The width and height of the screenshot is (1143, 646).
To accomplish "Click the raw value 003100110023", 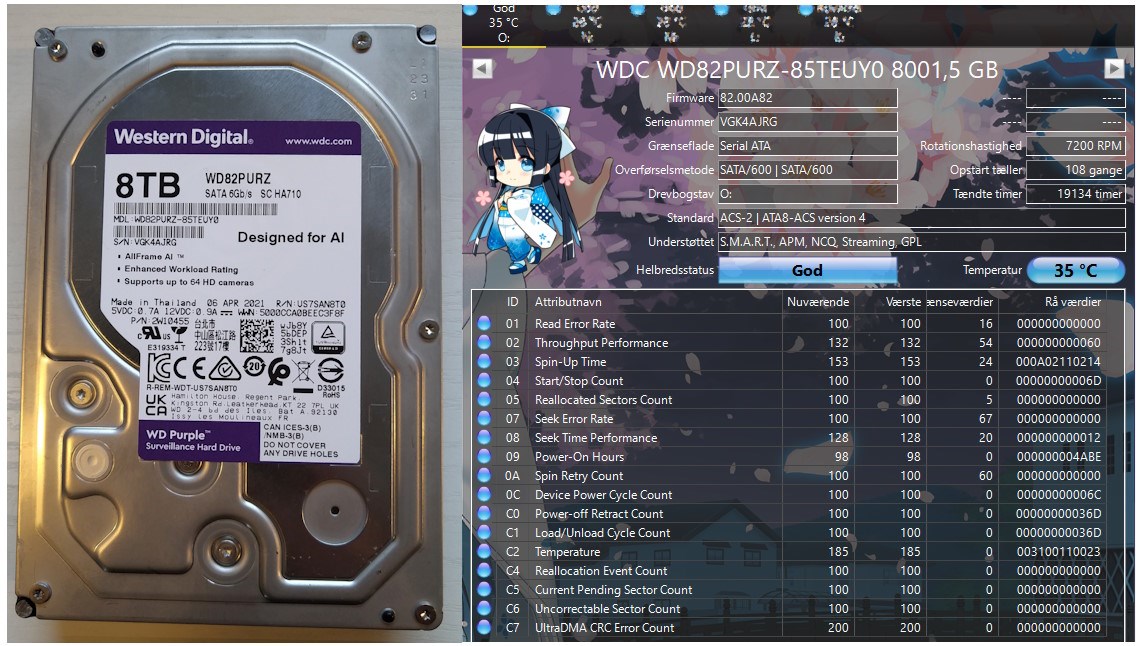I will [x=1058, y=551].
